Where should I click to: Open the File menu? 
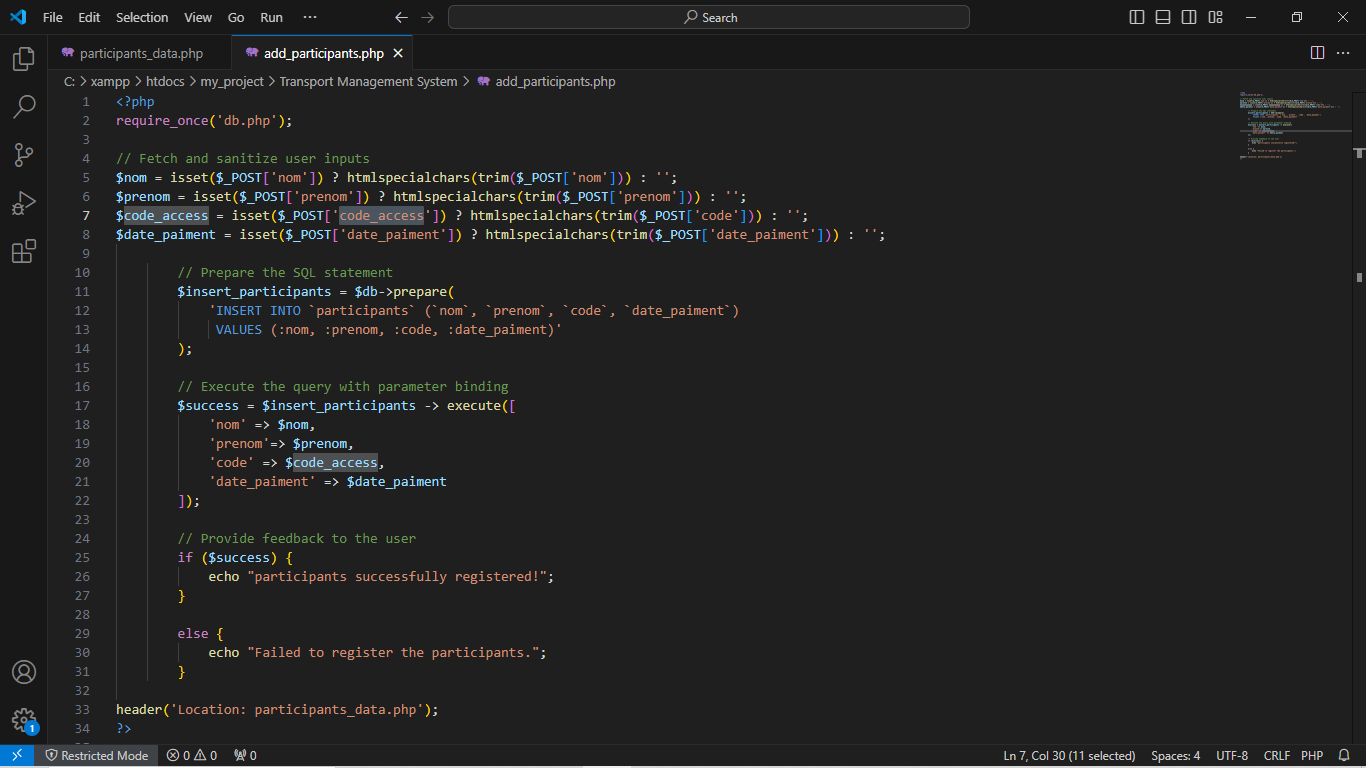[53, 17]
